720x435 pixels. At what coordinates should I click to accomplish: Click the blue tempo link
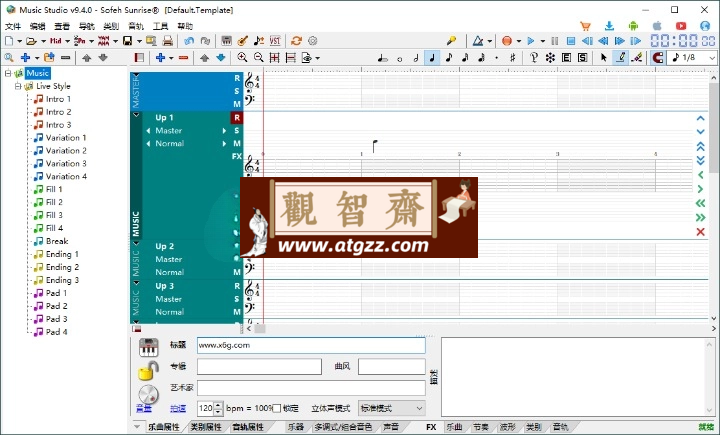click(178, 408)
